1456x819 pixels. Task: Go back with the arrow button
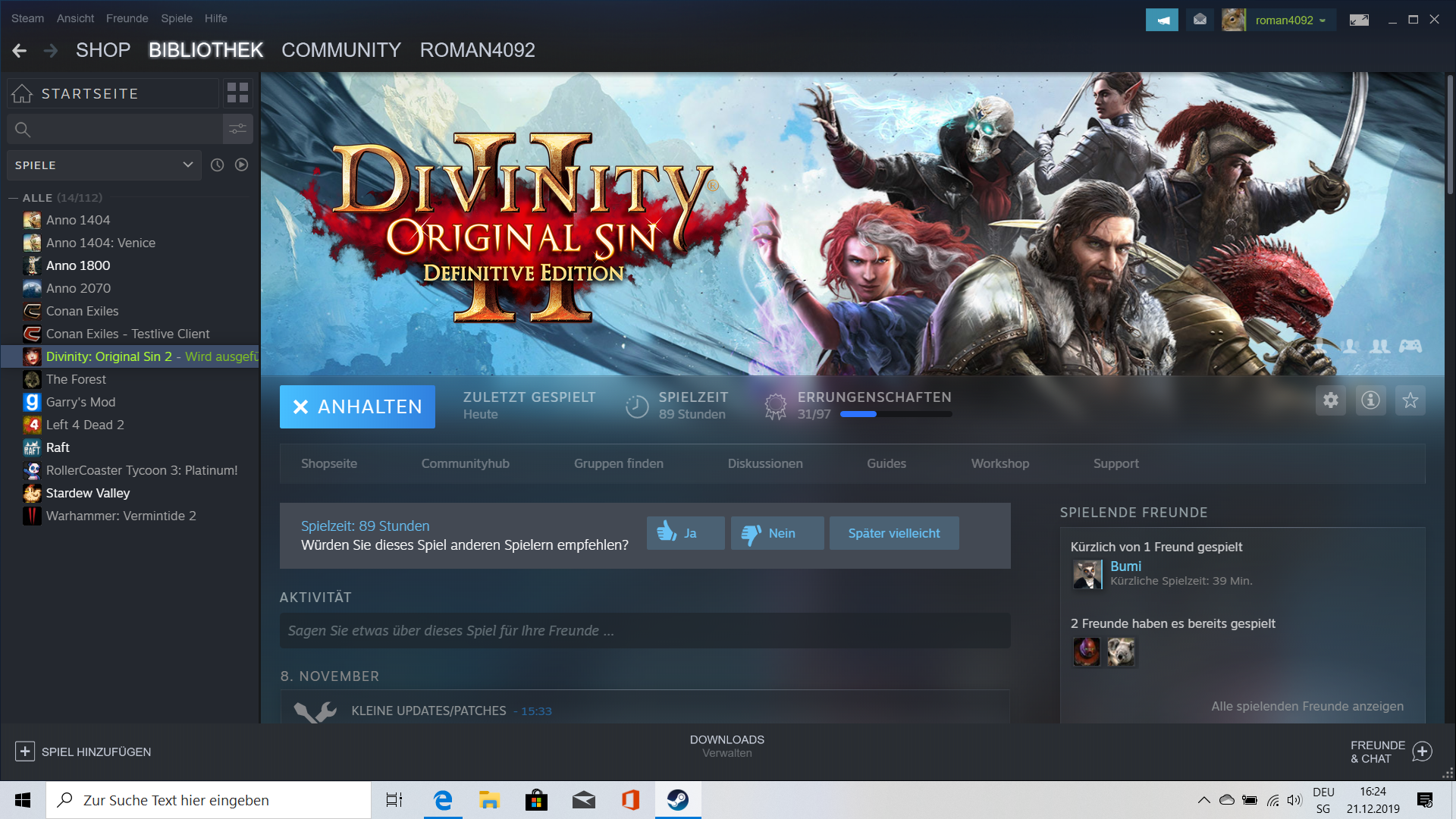(x=20, y=50)
